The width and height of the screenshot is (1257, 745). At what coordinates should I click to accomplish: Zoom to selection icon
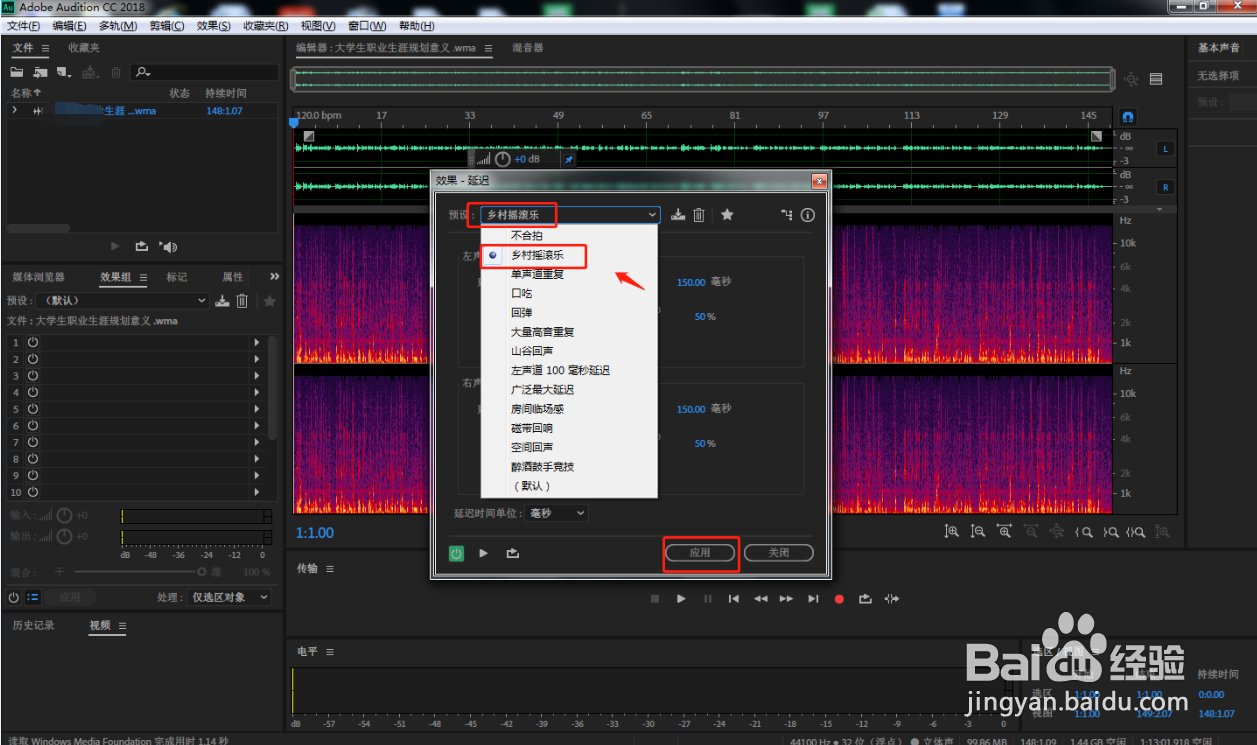click(x=1136, y=532)
